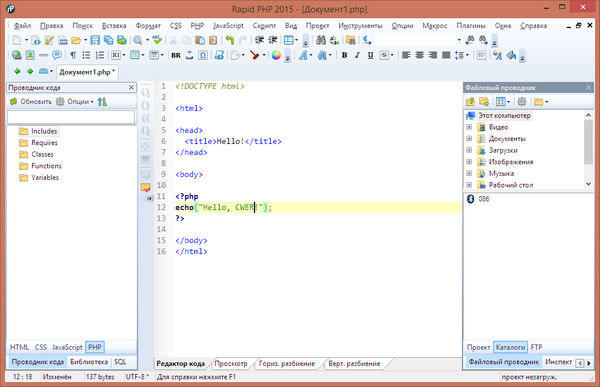This screenshot has width=600, height=387.
Task: Insert a comment with speech bubble icon
Action: (57, 55)
